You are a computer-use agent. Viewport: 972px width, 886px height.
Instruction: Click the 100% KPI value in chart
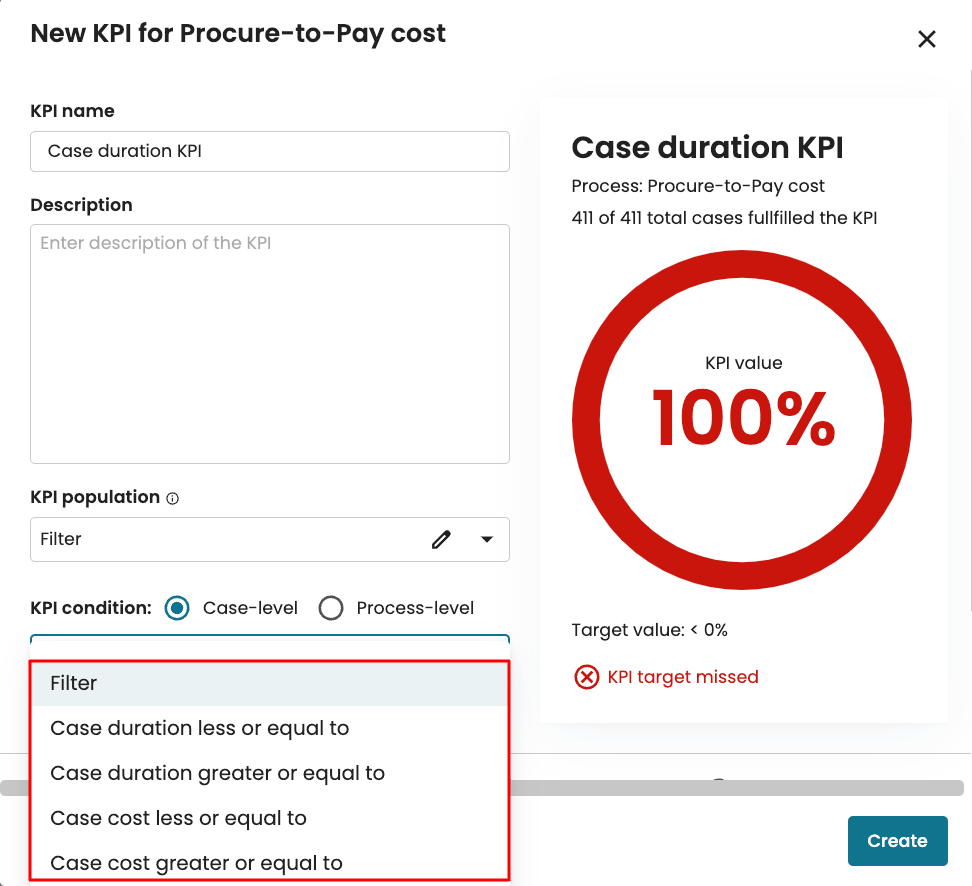coord(743,418)
